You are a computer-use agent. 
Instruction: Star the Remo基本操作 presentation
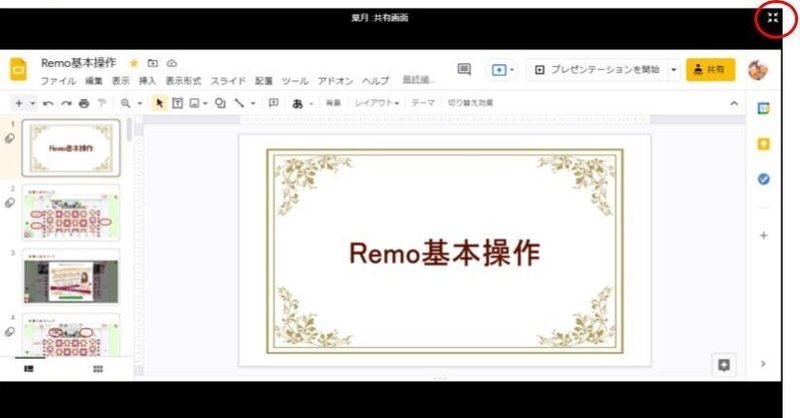pyautogui.click(x=134, y=63)
